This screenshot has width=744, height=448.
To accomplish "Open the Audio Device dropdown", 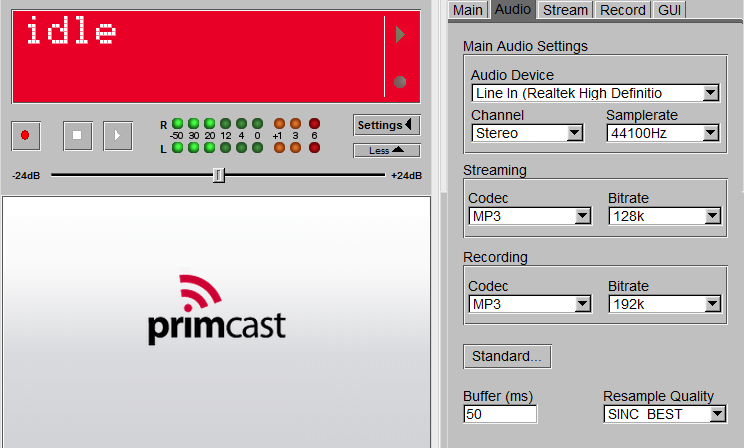I will click(x=595, y=93).
